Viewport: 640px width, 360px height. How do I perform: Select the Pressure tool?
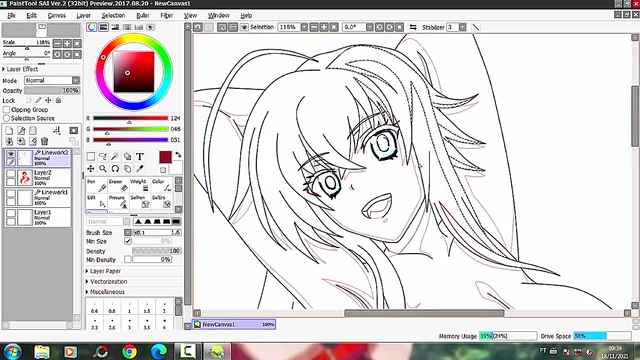coord(118,201)
